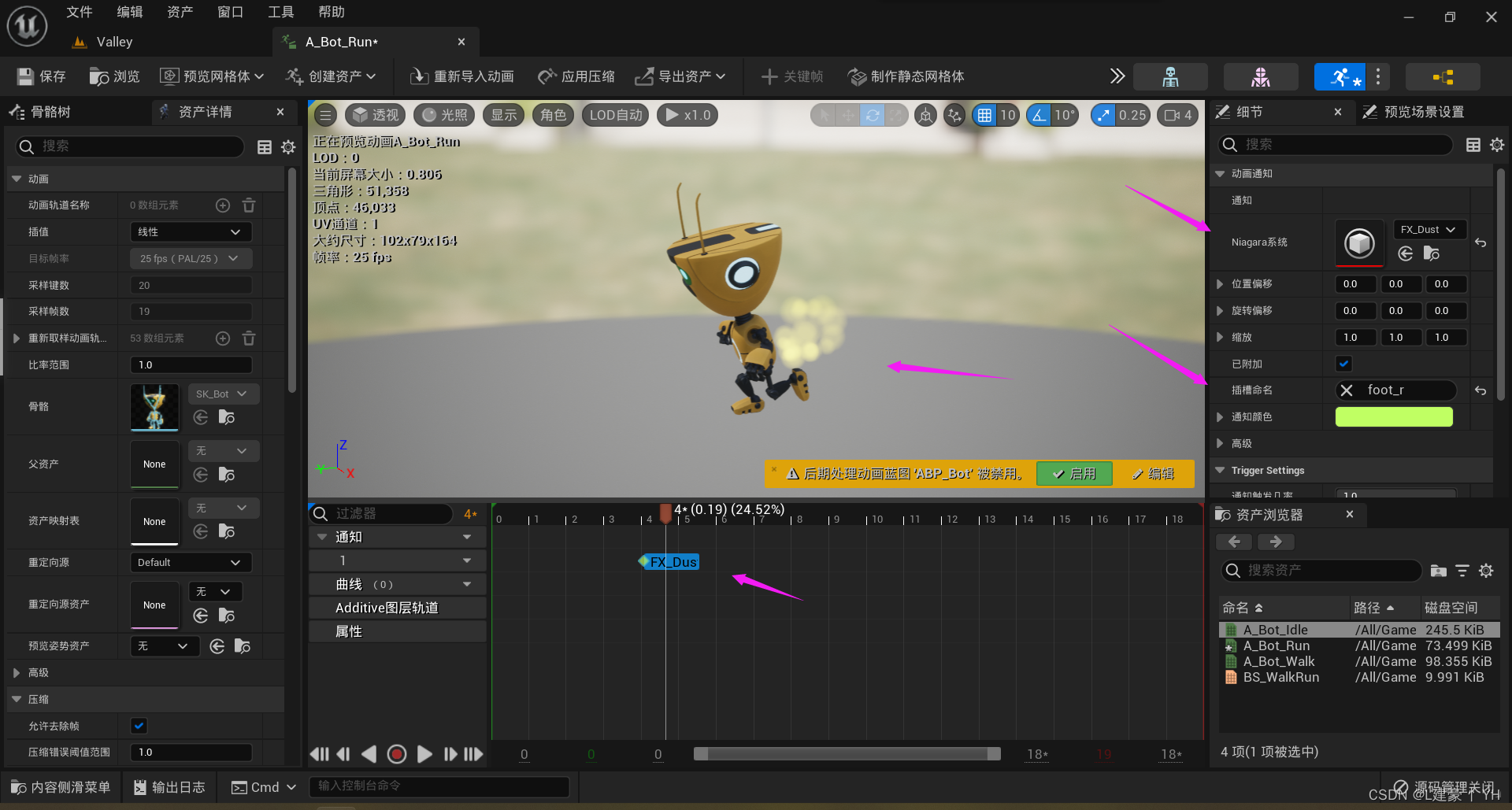Expand the toolbar overflow double-chevron
The image size is (1512, 810).
point(1117,76)
